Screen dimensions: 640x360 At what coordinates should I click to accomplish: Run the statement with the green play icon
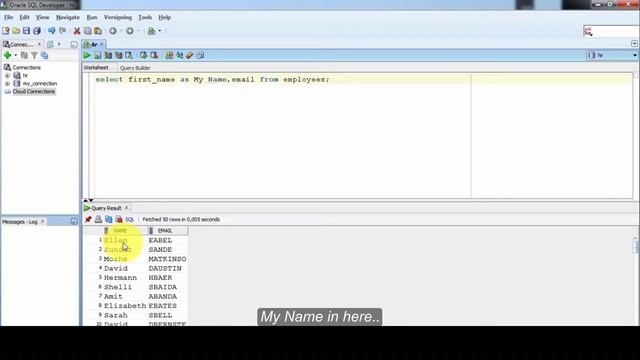click(x=87, y=56)
